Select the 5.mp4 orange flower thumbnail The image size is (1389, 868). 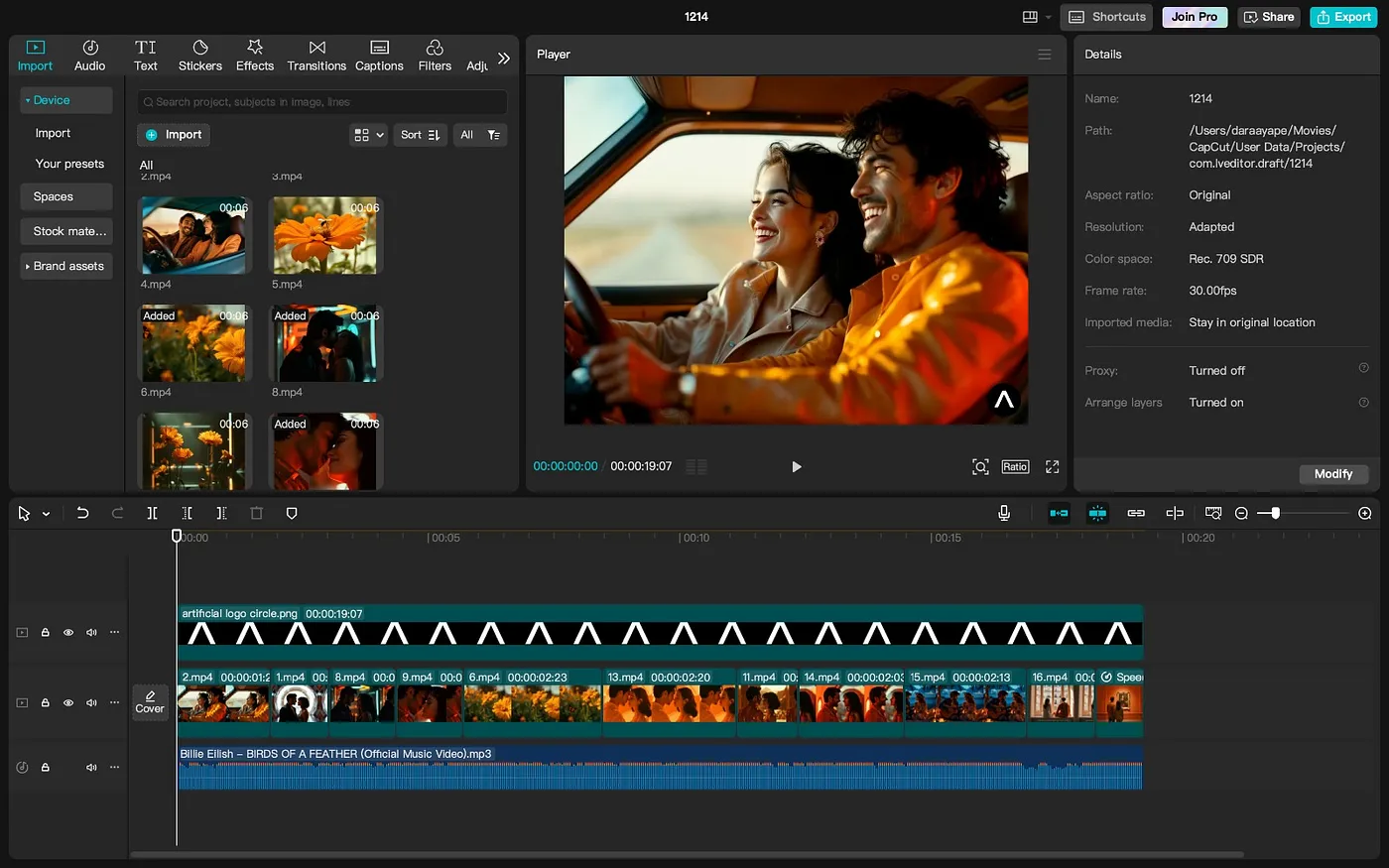click(x=326, y=235)
